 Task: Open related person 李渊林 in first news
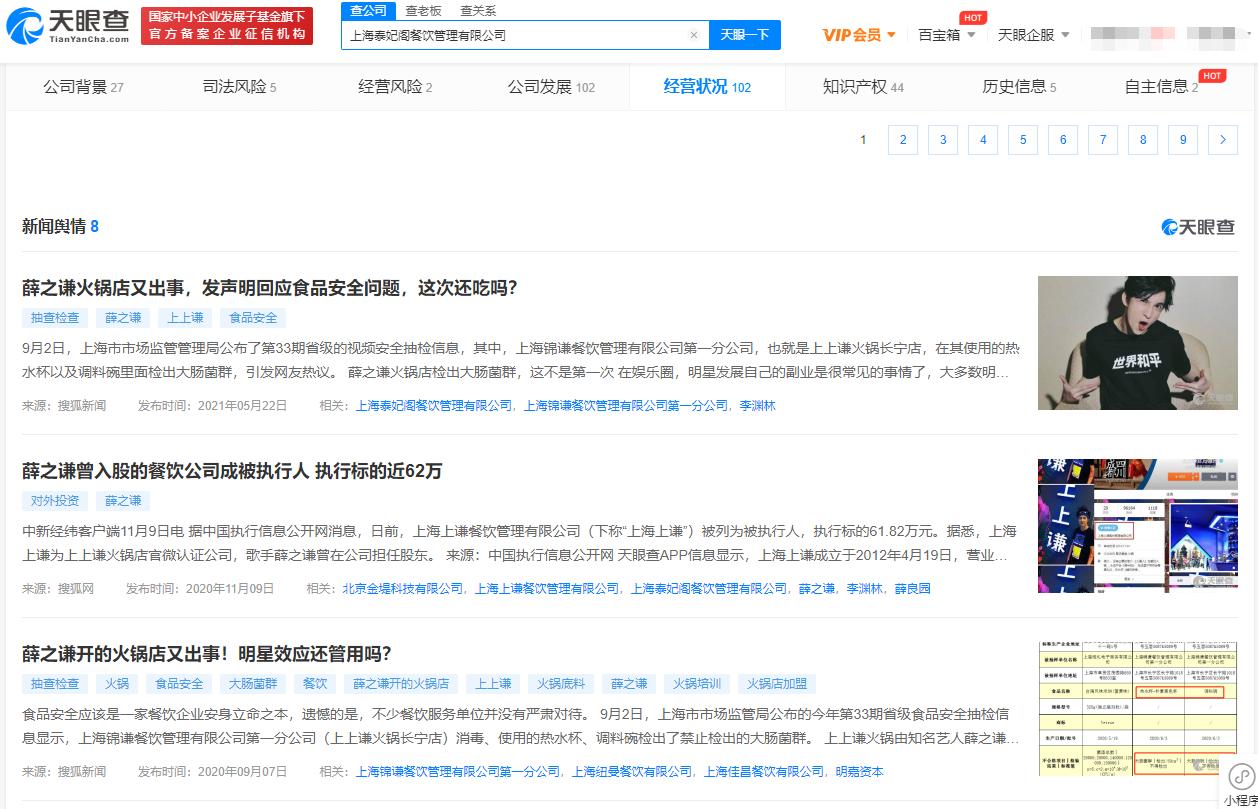(x=757, y=406)
